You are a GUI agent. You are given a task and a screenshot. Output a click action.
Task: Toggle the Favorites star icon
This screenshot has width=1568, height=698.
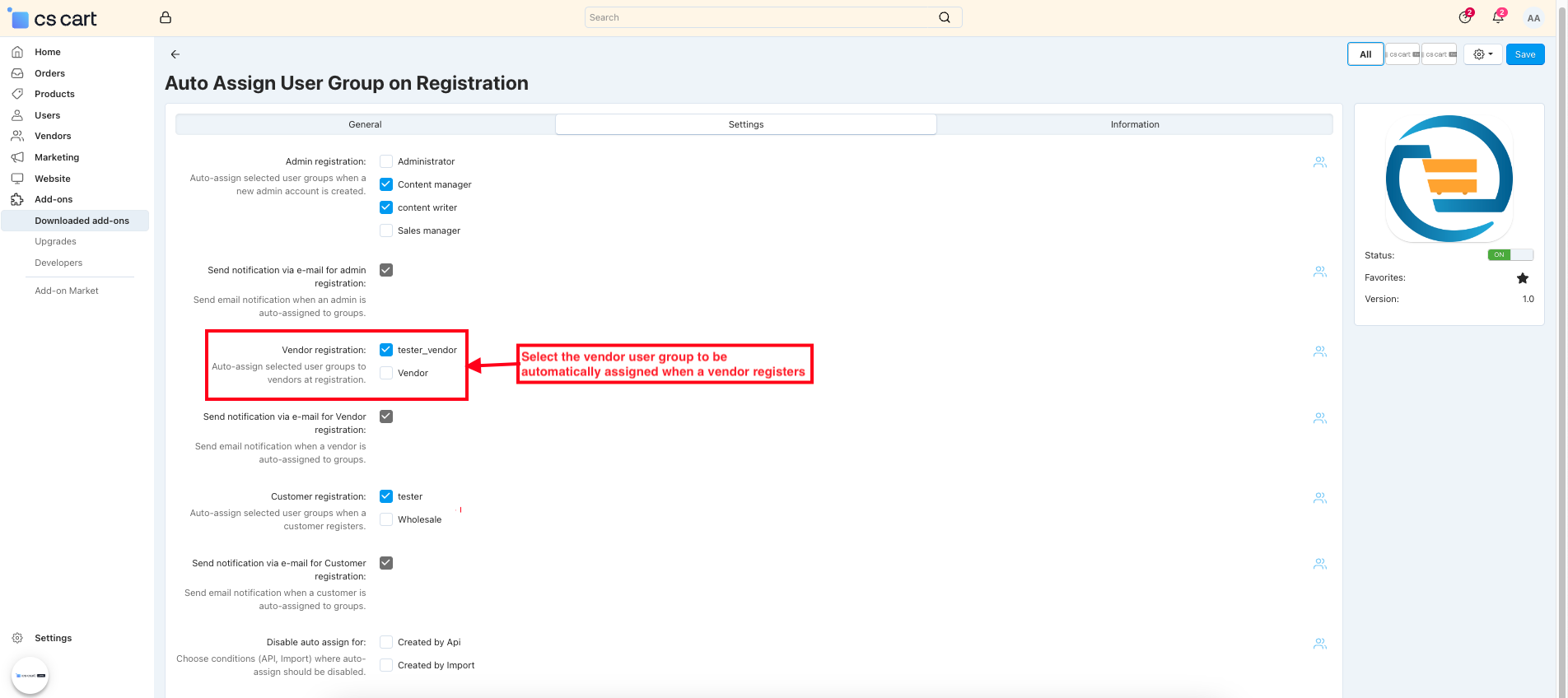click(1522, 278)
